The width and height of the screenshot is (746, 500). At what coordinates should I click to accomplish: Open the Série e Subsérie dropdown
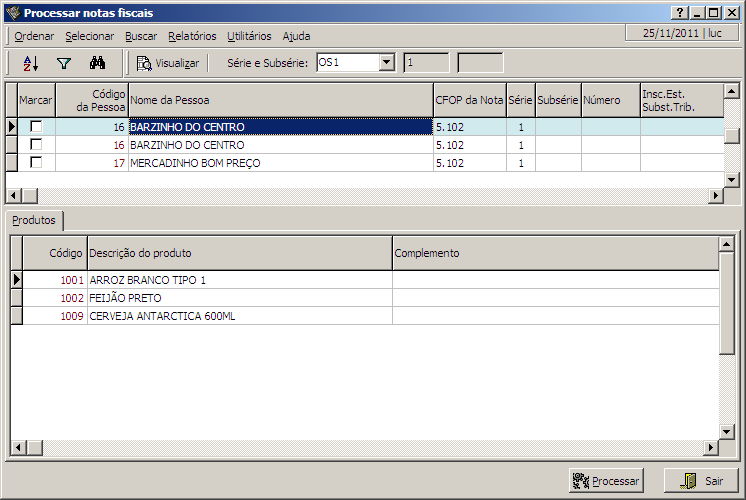387,63
